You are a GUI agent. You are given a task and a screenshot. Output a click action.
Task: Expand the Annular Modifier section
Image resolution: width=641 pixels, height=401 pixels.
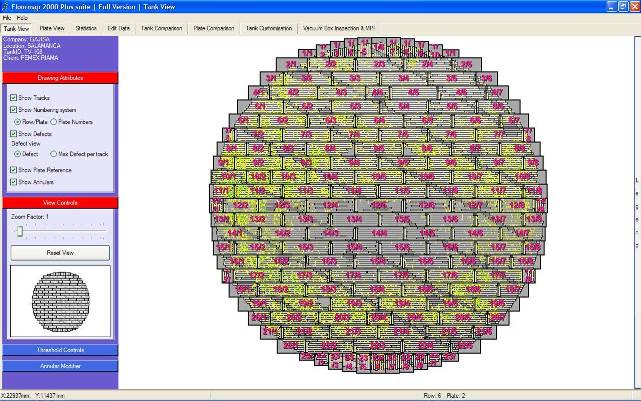coord(59,365)
